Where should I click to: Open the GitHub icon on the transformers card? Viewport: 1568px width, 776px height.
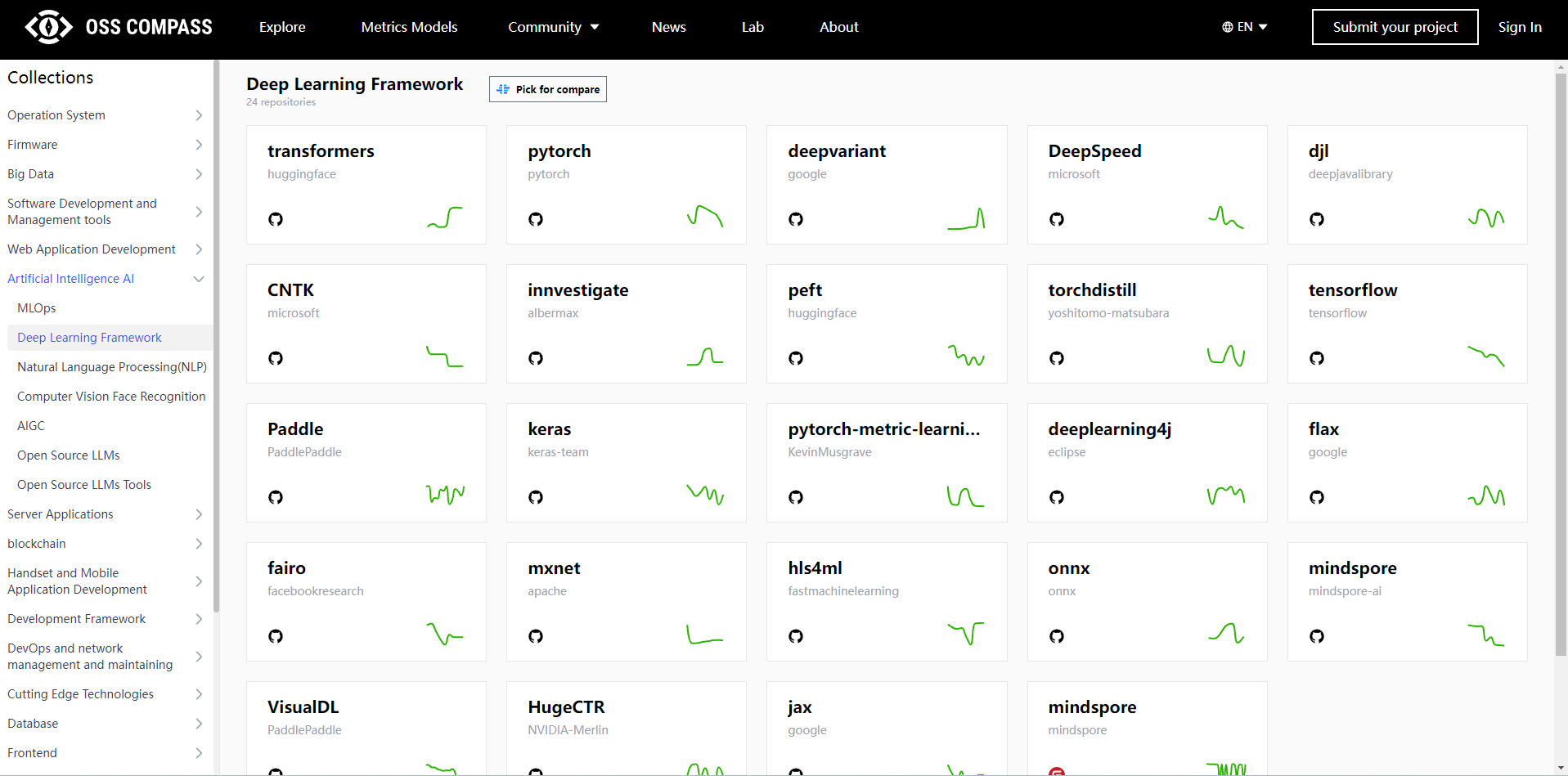pos(276,219)
